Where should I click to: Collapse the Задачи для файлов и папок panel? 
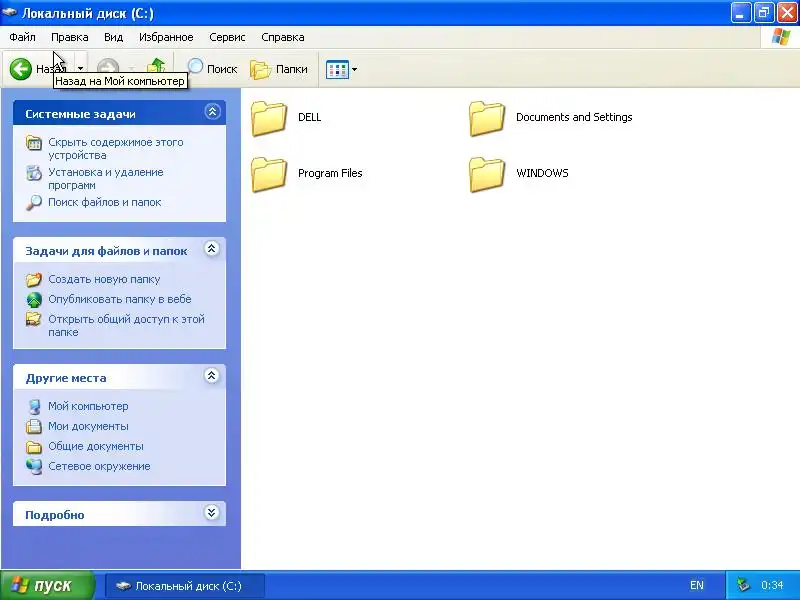(x=212, y=248)
